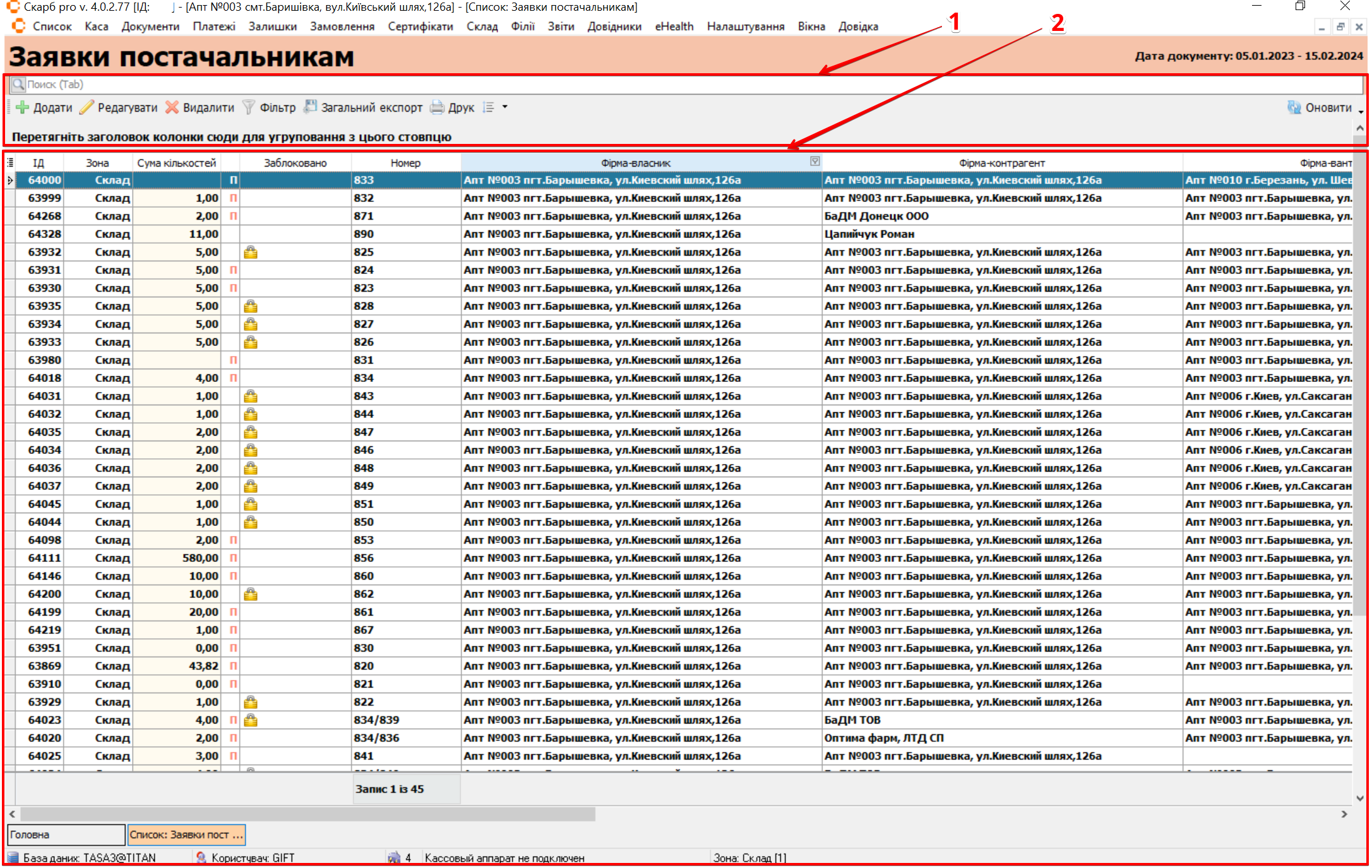
Task: Sort by the Номер column header
Action: pos(405,163)
